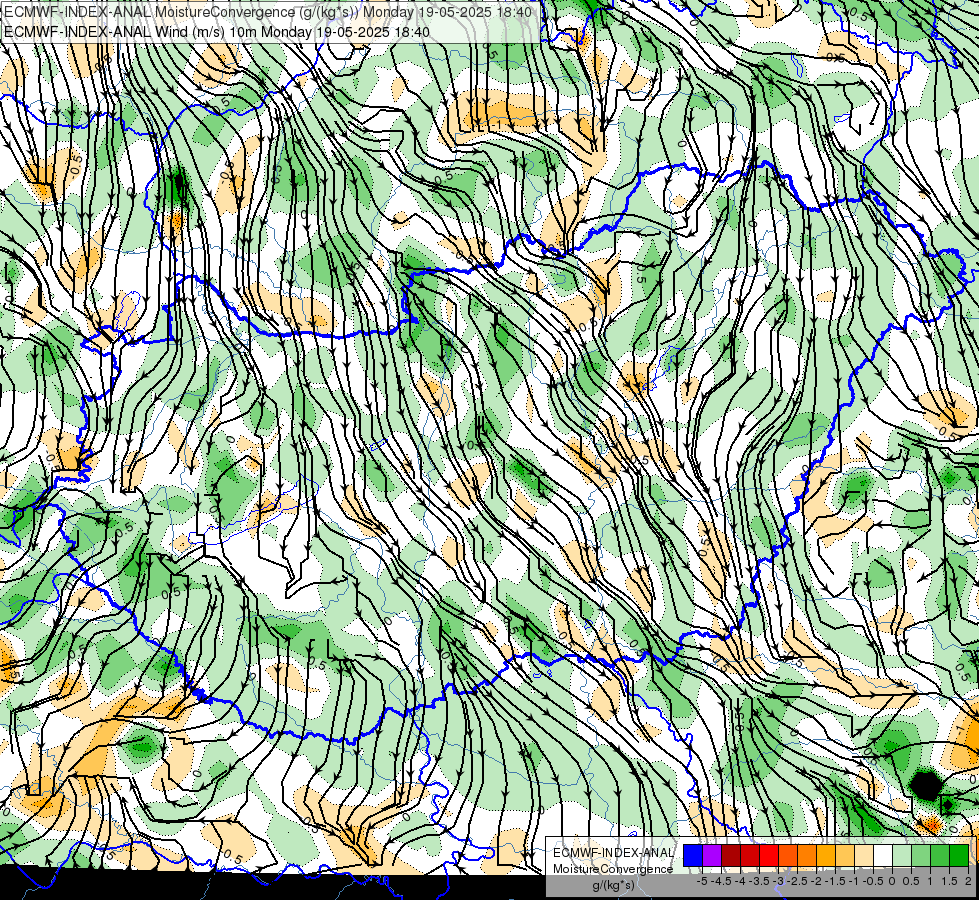
Task: Click the MoistureConvergence title line at top
Action: click(268, 12)
